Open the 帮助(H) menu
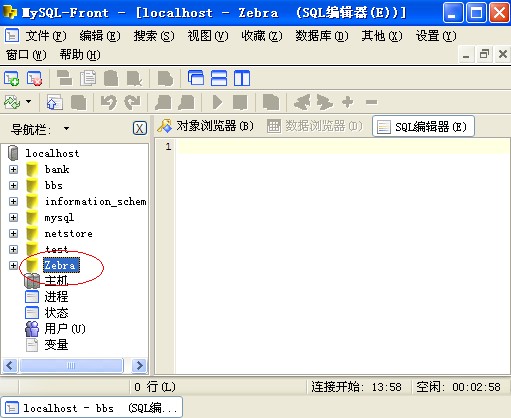 80,55
